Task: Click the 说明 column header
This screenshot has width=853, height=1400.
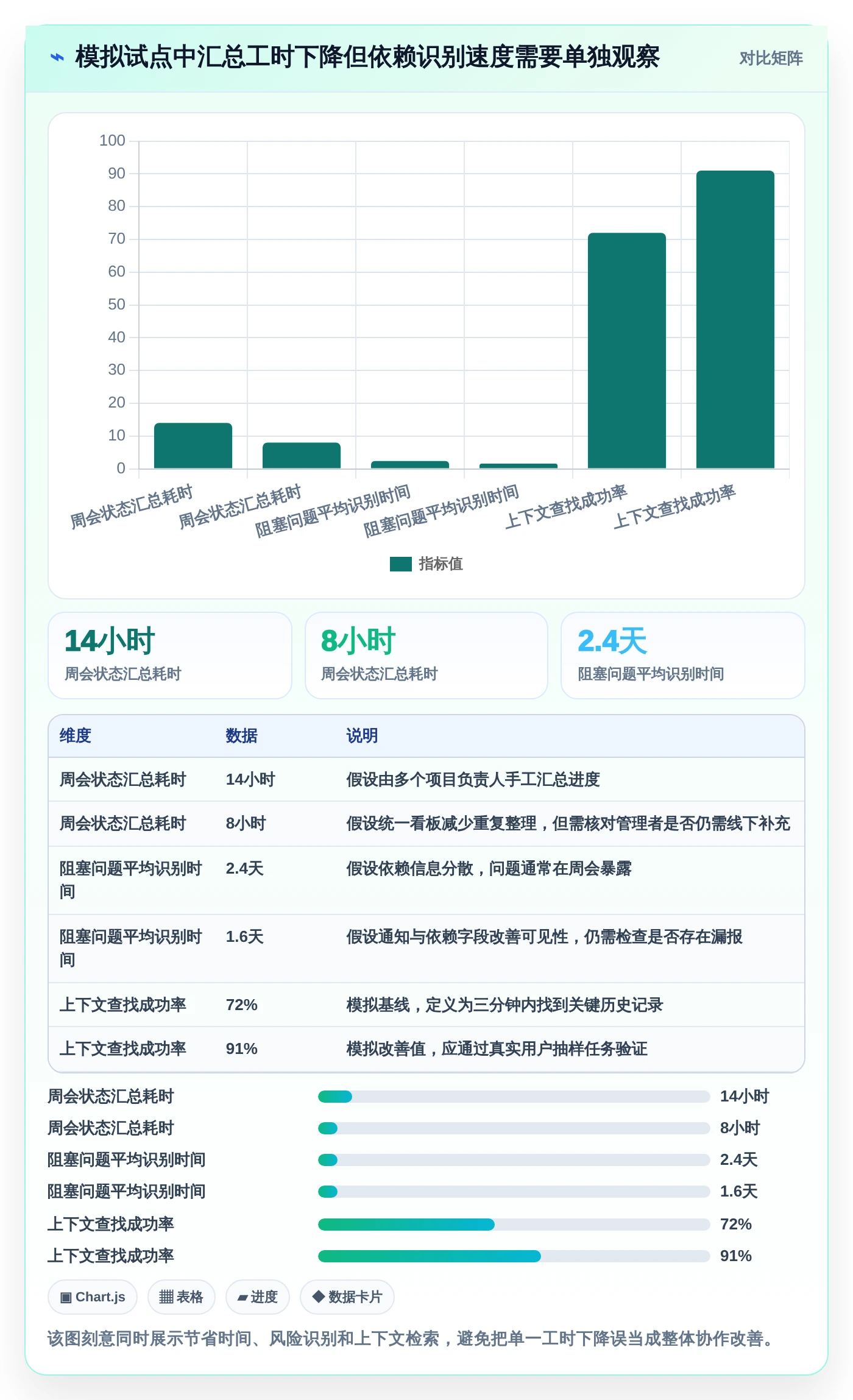Action: pos(363,736)
